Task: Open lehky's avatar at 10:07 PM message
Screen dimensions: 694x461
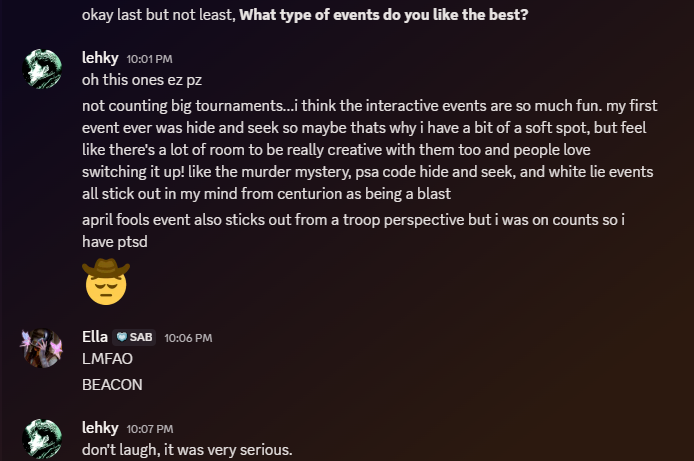Action: 42,438
